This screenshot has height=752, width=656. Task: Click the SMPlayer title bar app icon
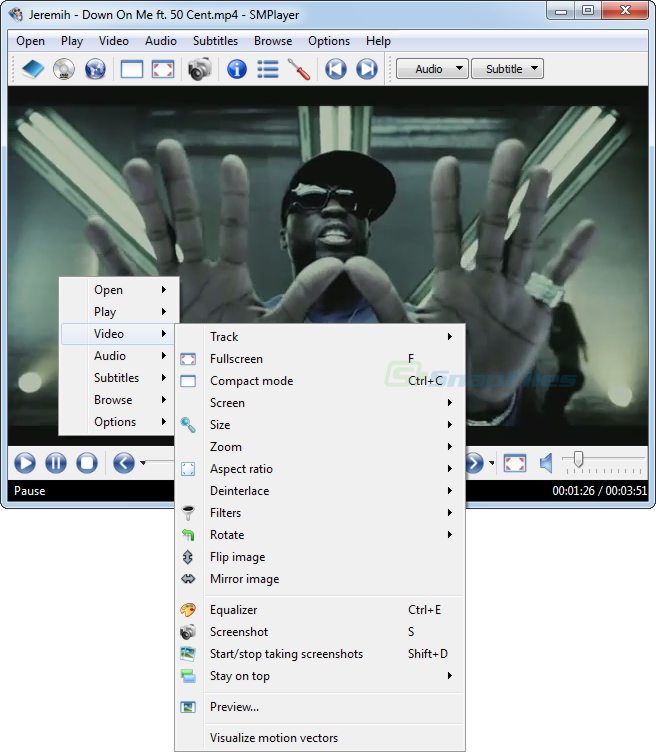[16, 15]
